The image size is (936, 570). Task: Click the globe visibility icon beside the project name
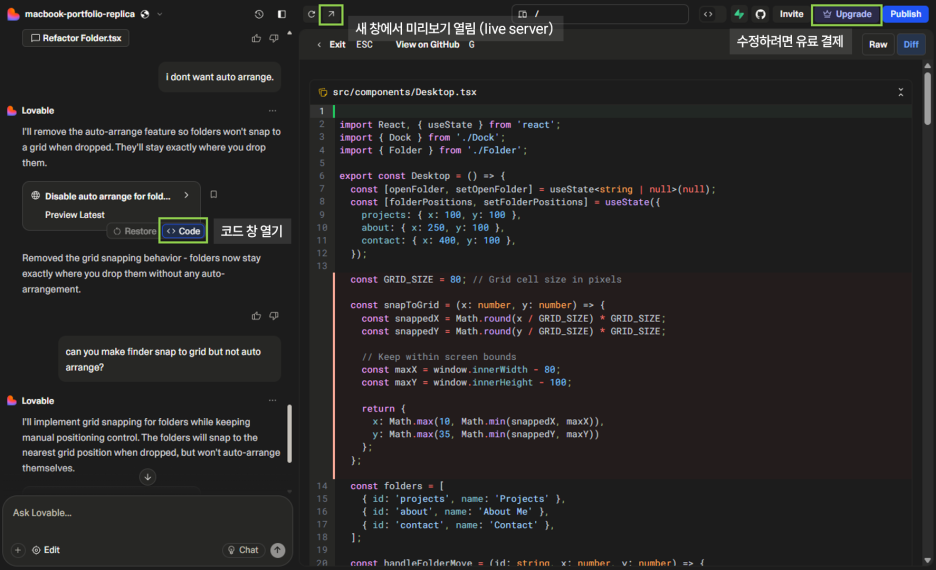145,14
